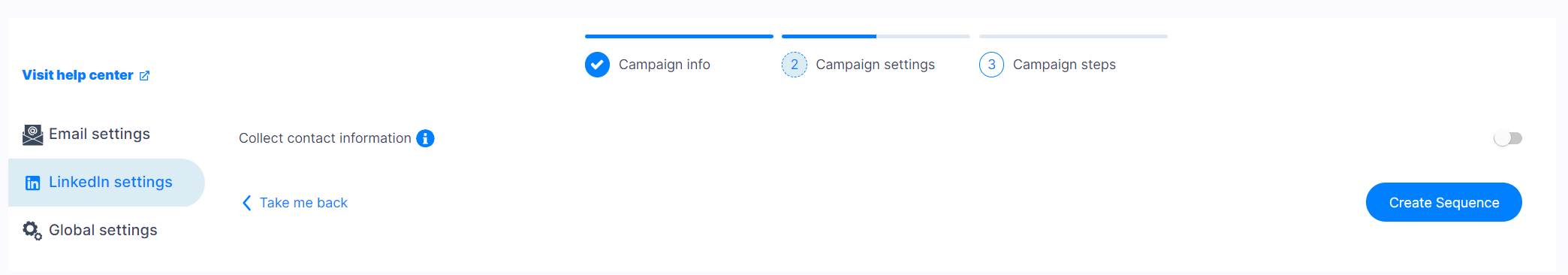This screenshot has width=1568, height=275.
Task: Jump to the Campaign steps label
Action: 1064,65
